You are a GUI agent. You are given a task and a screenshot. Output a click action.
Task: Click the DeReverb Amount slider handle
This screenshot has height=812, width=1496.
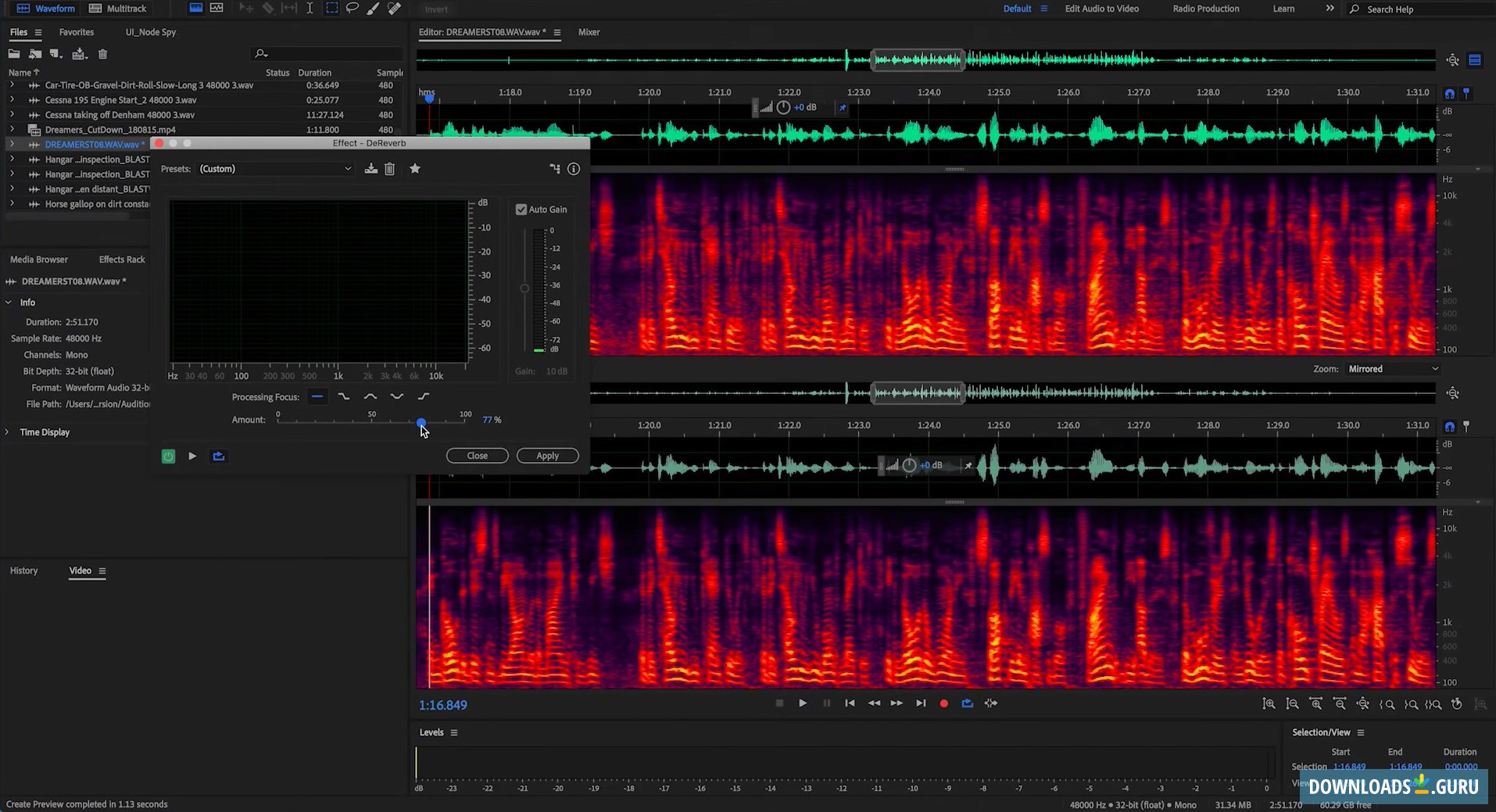pyautogui.click(x=421, y=422)
